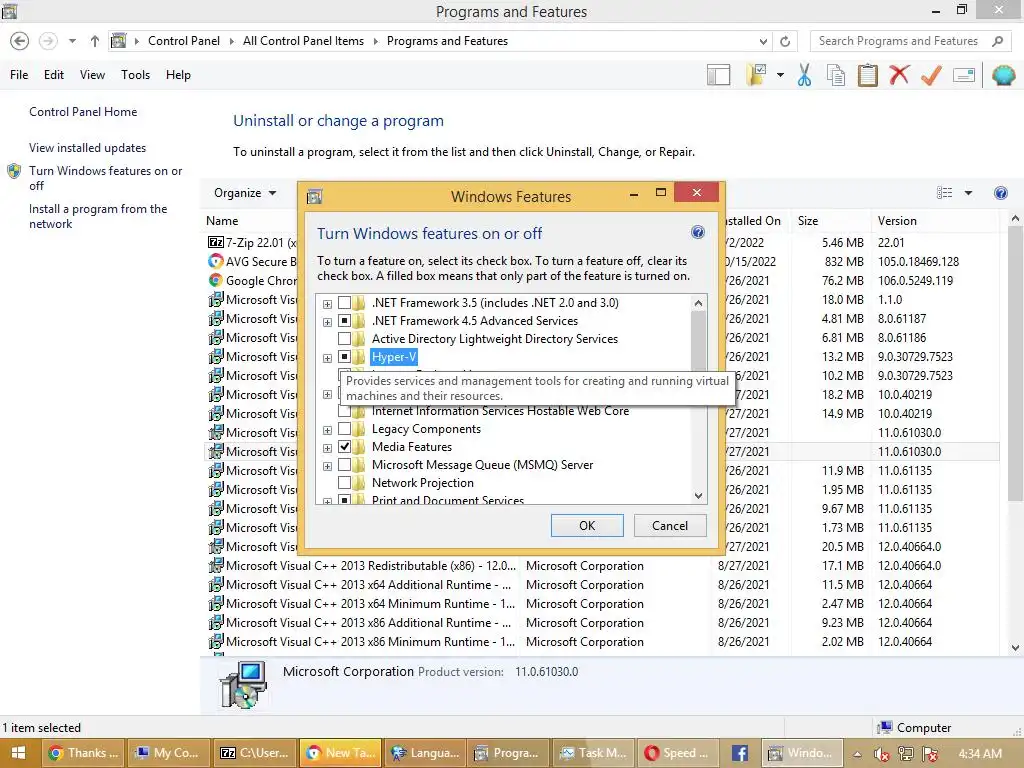The image size is (1024, 768).
Task: Open Speed Opera taskbar button
Action: (x=679, y=753)
